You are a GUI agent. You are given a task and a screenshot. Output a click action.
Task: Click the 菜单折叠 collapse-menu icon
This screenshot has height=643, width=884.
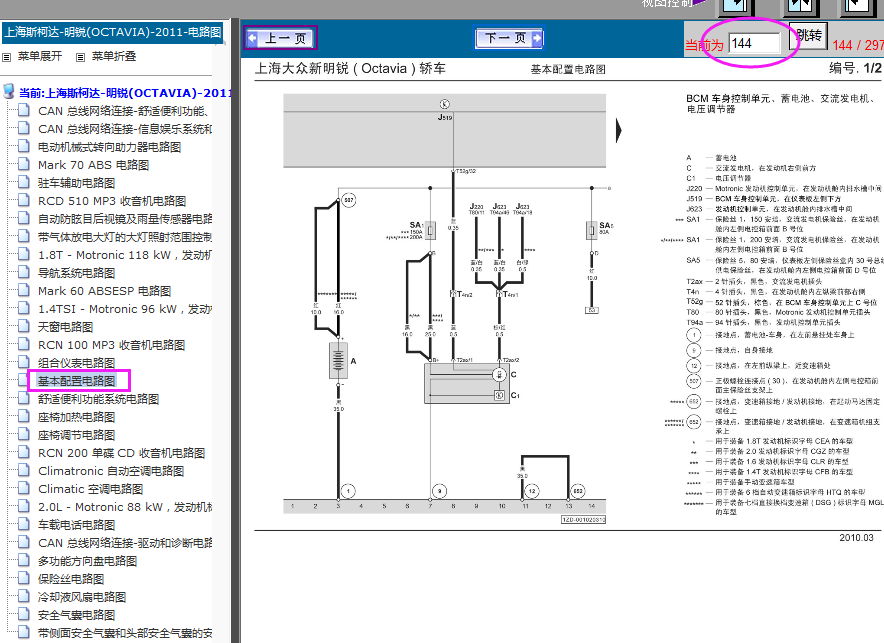pyautogui.click(x=81, y=57)
